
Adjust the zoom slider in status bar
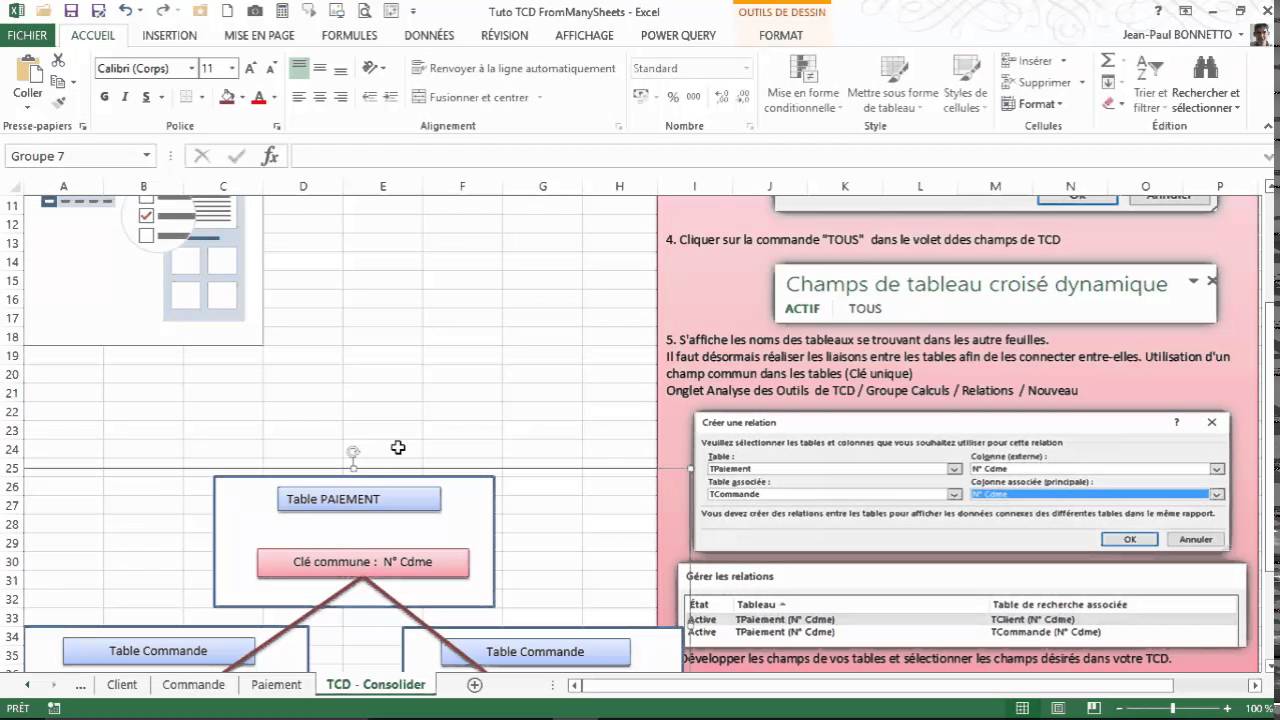(x=1173, y=708)
